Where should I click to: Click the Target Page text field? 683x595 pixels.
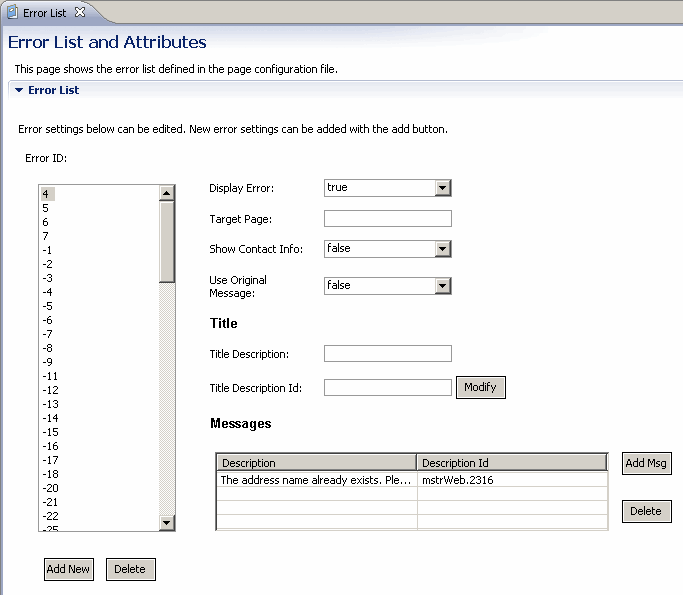387,219
